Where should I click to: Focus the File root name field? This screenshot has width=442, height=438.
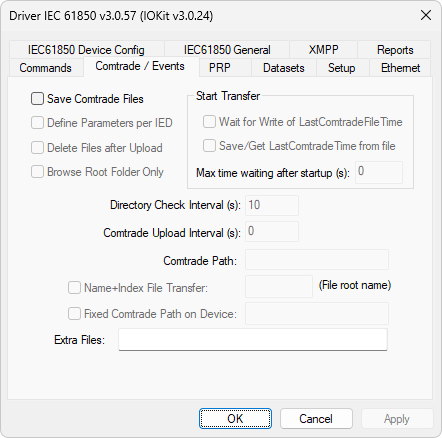[x=279, y=286]
